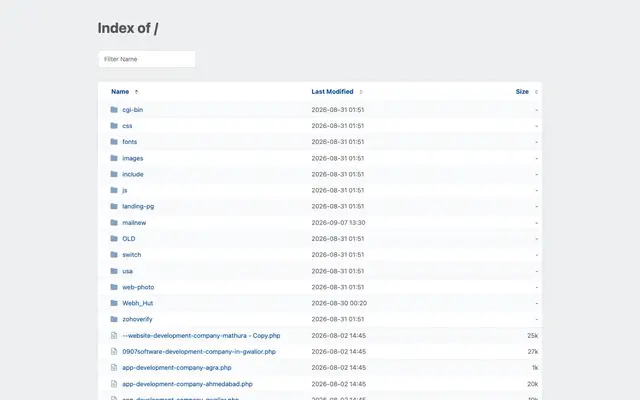640x400 pixels.
Task: Click the mailnew folder icon
Action: (x=114, y=222)
